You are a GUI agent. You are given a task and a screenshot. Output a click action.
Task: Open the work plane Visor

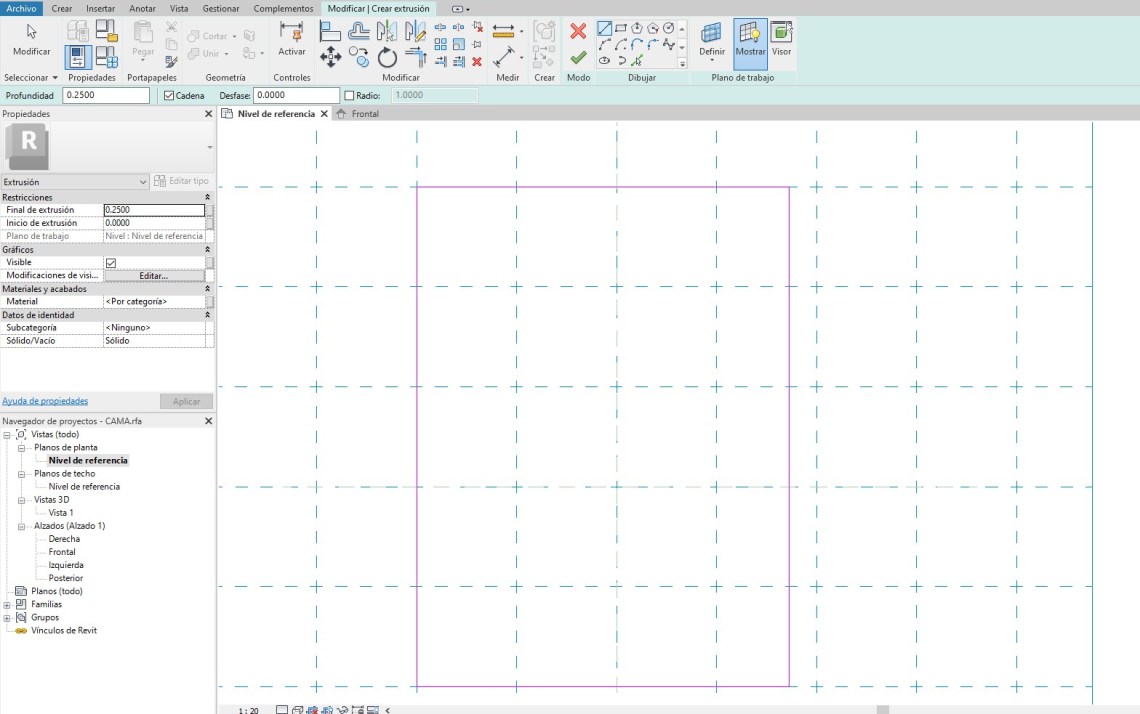(781, 41)
